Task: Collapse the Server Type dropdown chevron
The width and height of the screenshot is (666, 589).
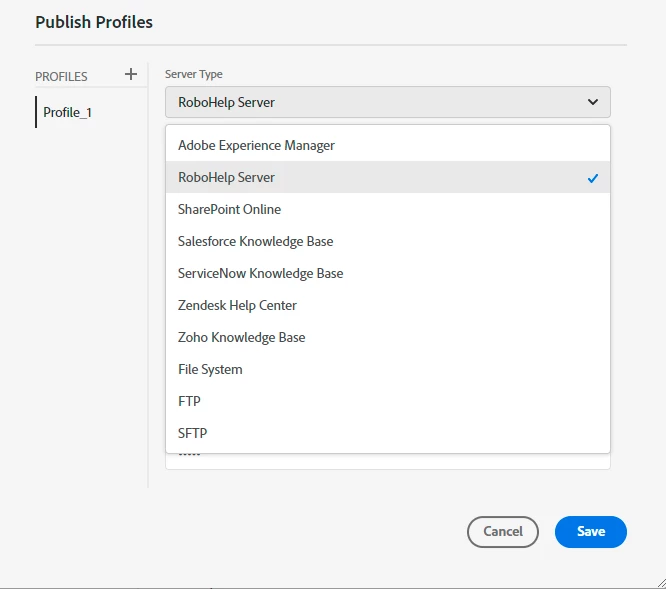Action: (593, 102)
